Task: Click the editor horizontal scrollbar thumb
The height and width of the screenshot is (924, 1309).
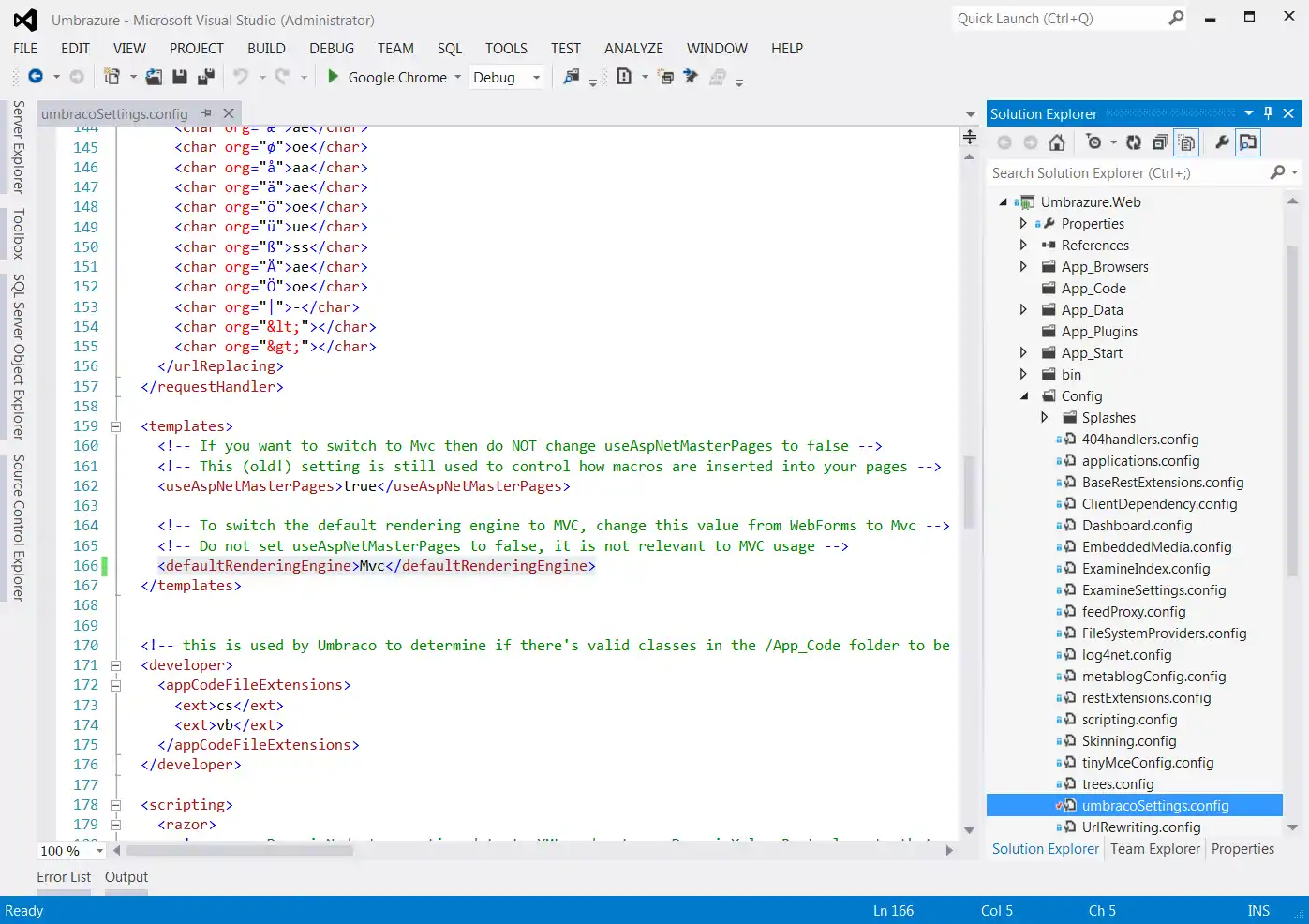Action: (240, 851)
